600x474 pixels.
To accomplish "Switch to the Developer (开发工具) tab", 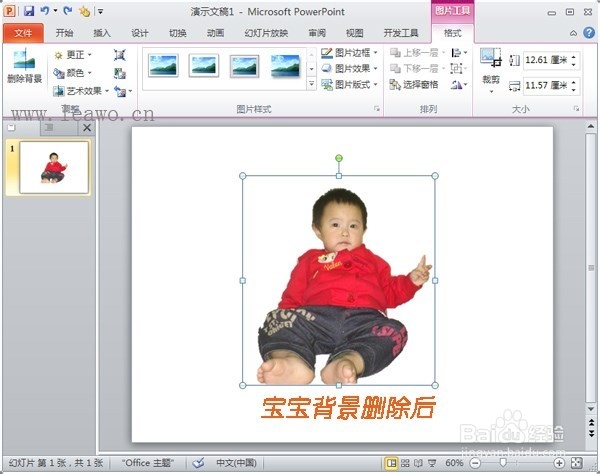I will [x=401, y=33].
